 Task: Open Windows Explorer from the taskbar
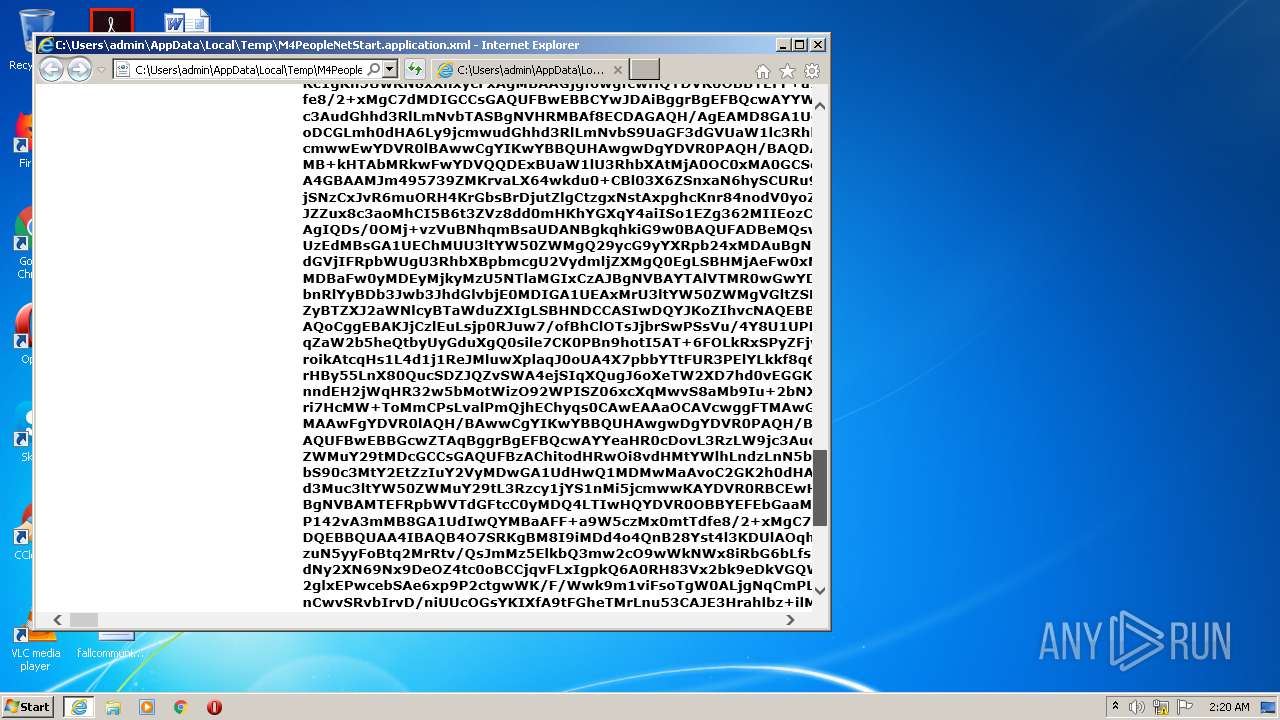pyautogui.click(x=113, y=707)
